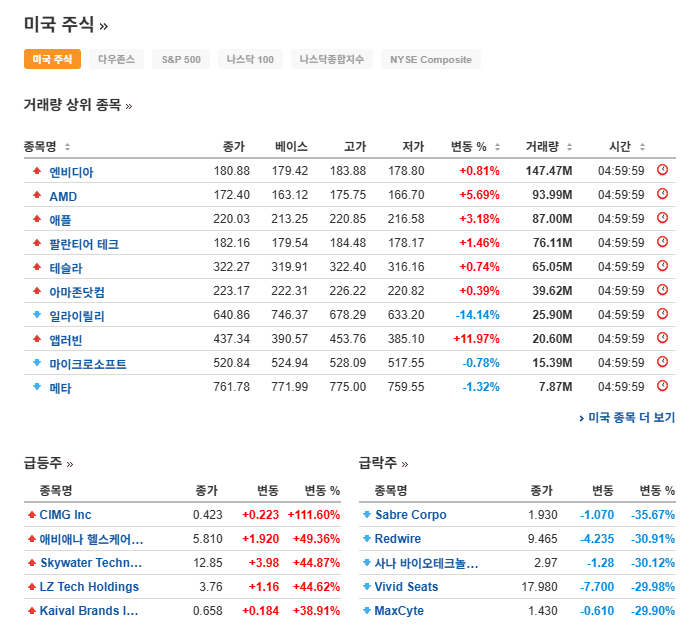Click the clock icon in 메타 row
The width and height of the screenshot is (690, 632).
click(662, 386)
